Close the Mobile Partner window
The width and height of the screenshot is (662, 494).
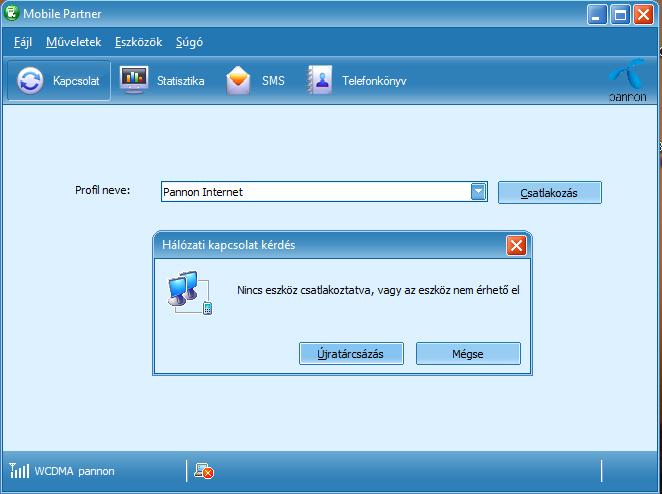[643, 15]
